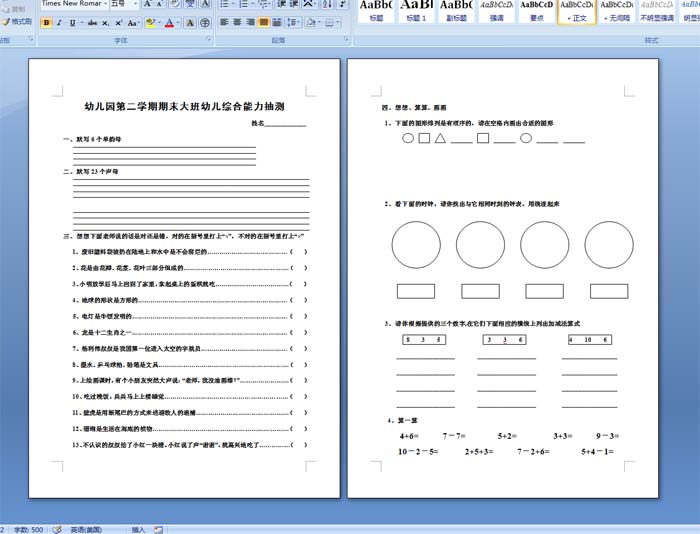This screenshot has width=700, height=534.
Task: Click 插入 insert mode in status bar
Action: [x=138, y=530]
